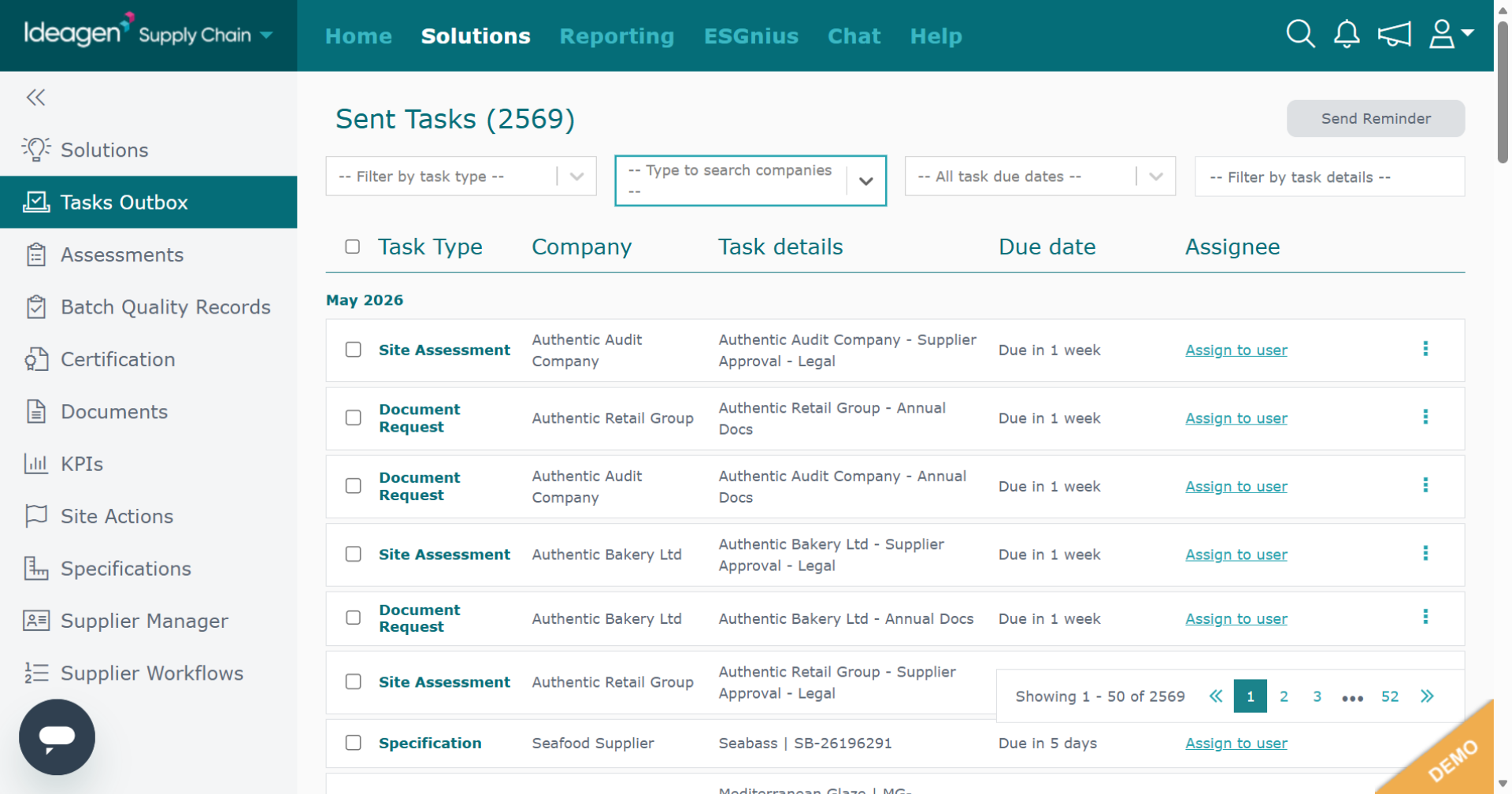This screenshot has width=1512, height=794.
Task: Go to next pages with right double arrow
Action: point(1427,696)
